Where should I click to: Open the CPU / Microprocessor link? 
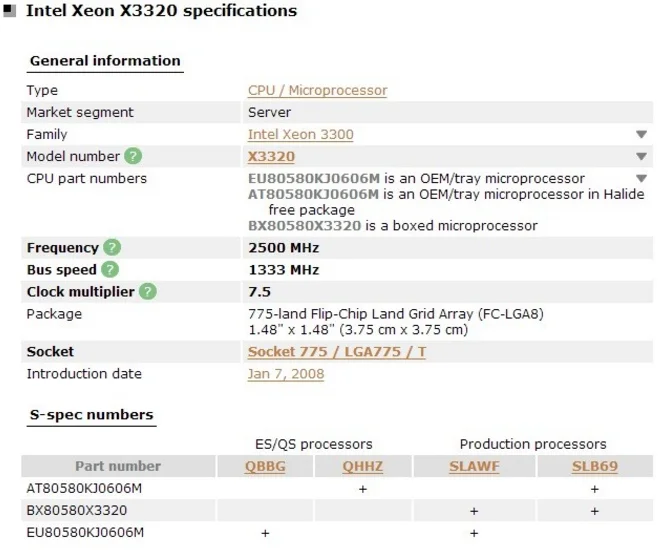(317, 90)
